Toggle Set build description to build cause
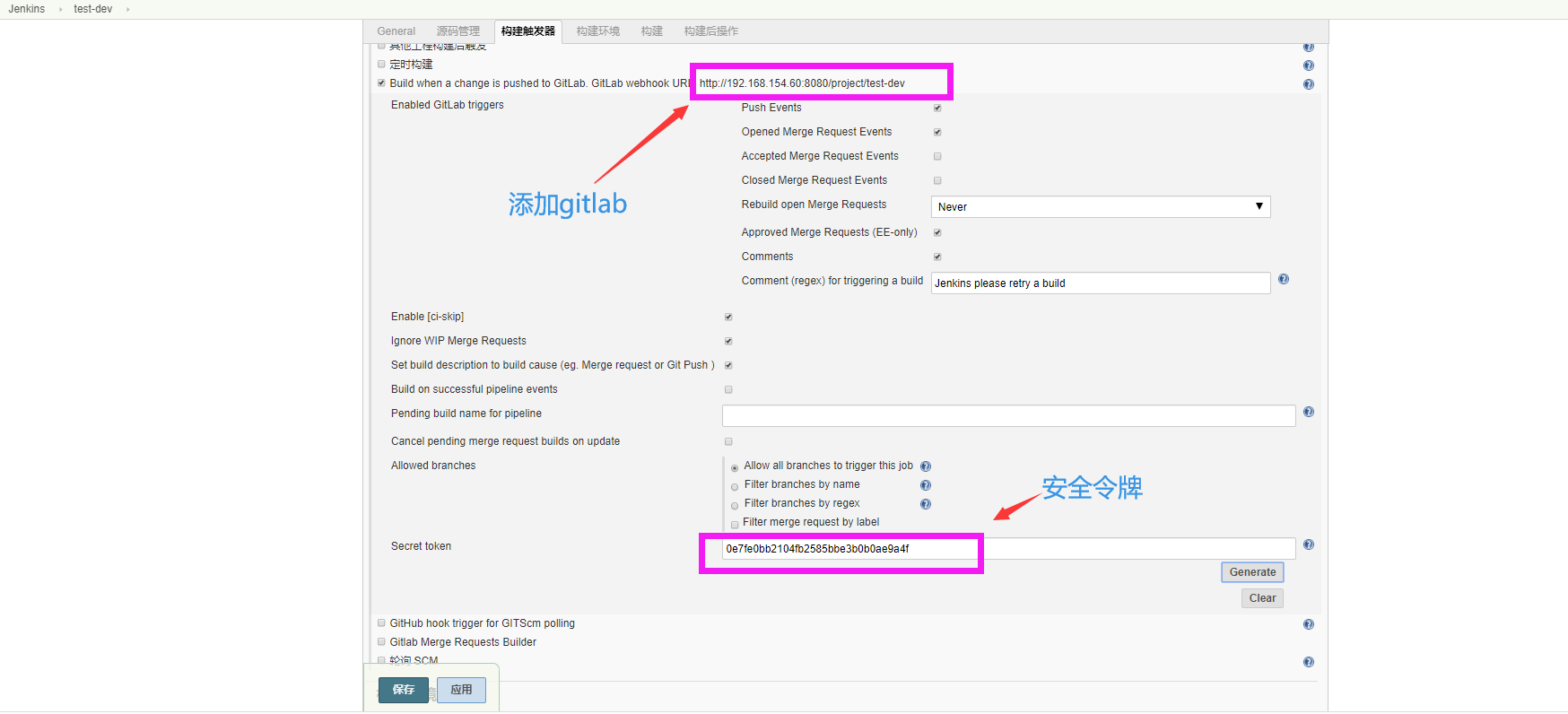This screenshot has width=1568, height=714. point(728,365)
